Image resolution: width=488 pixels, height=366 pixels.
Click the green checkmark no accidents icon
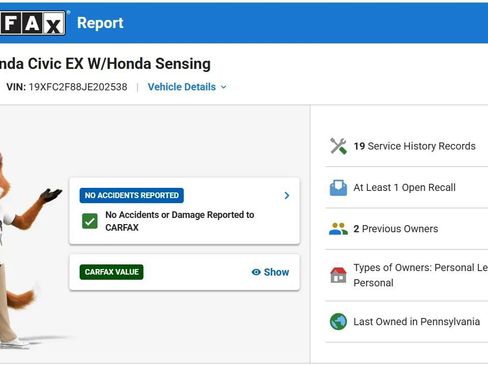click(90, 221)
